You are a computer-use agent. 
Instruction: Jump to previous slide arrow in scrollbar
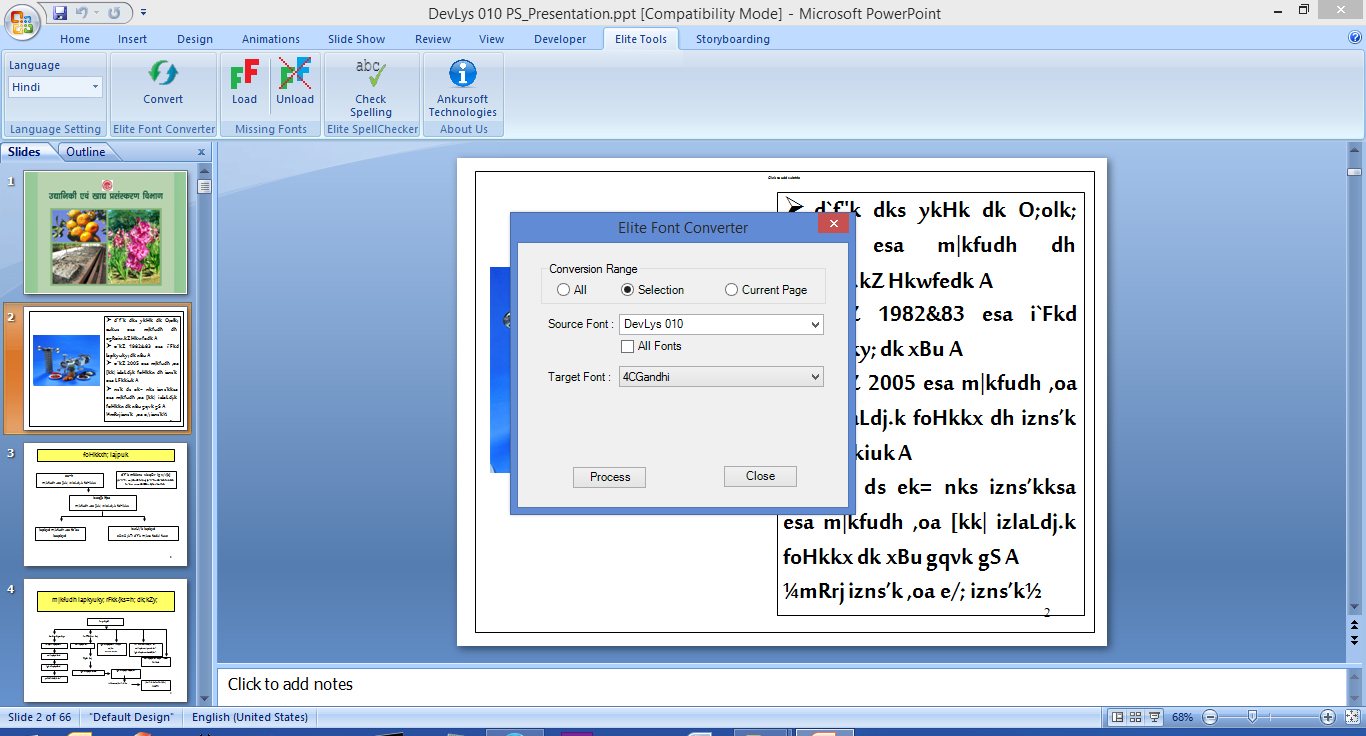[1354, 624]
